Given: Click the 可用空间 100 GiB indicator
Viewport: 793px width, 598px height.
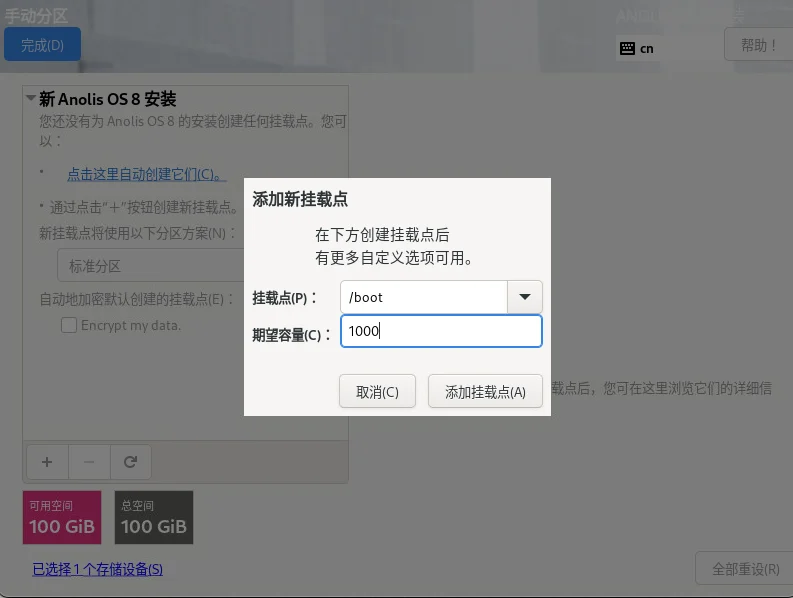Looking at the screenshot, I should pyautogui.click(x=62, y=517).
